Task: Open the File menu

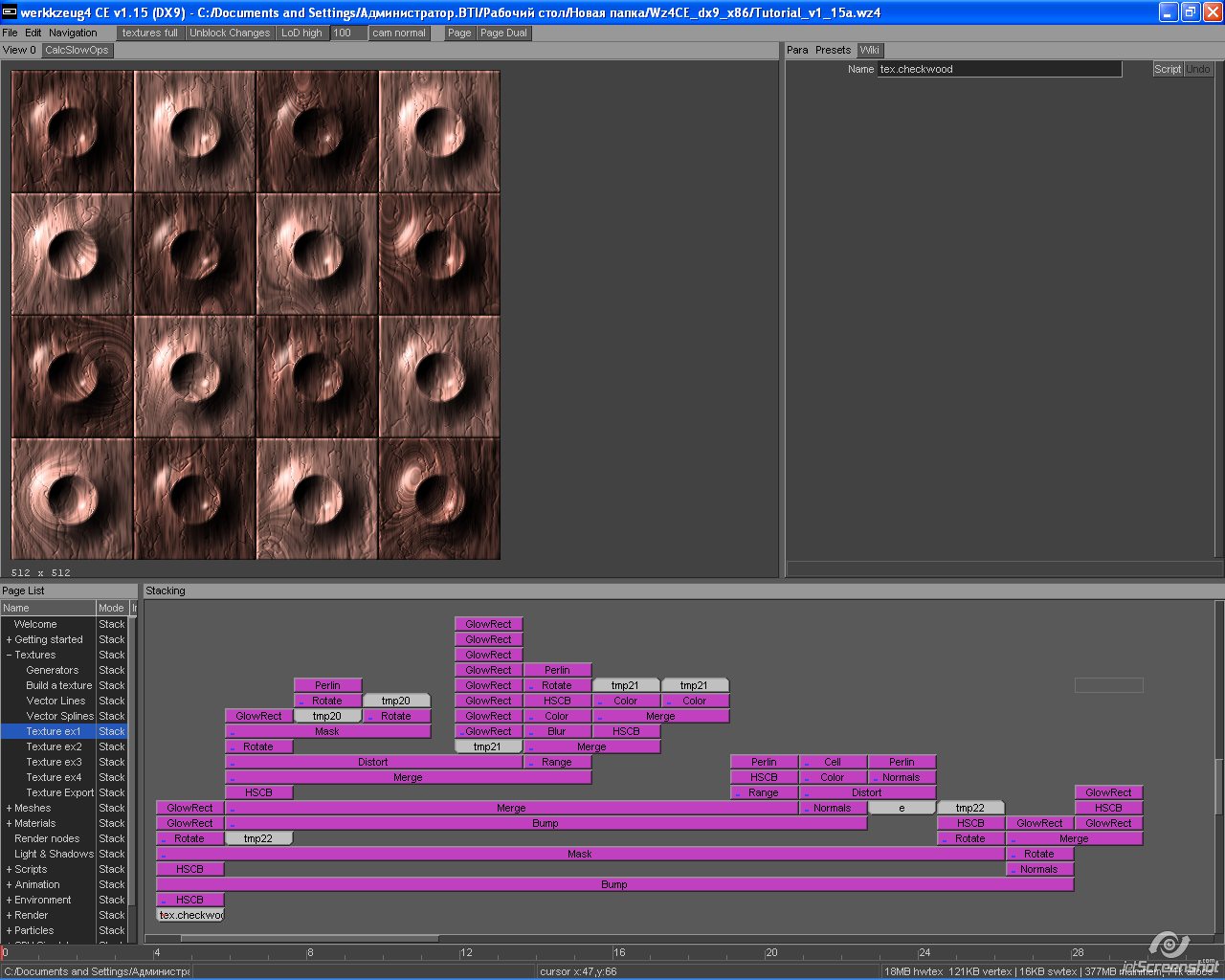Action: (10, 33)
